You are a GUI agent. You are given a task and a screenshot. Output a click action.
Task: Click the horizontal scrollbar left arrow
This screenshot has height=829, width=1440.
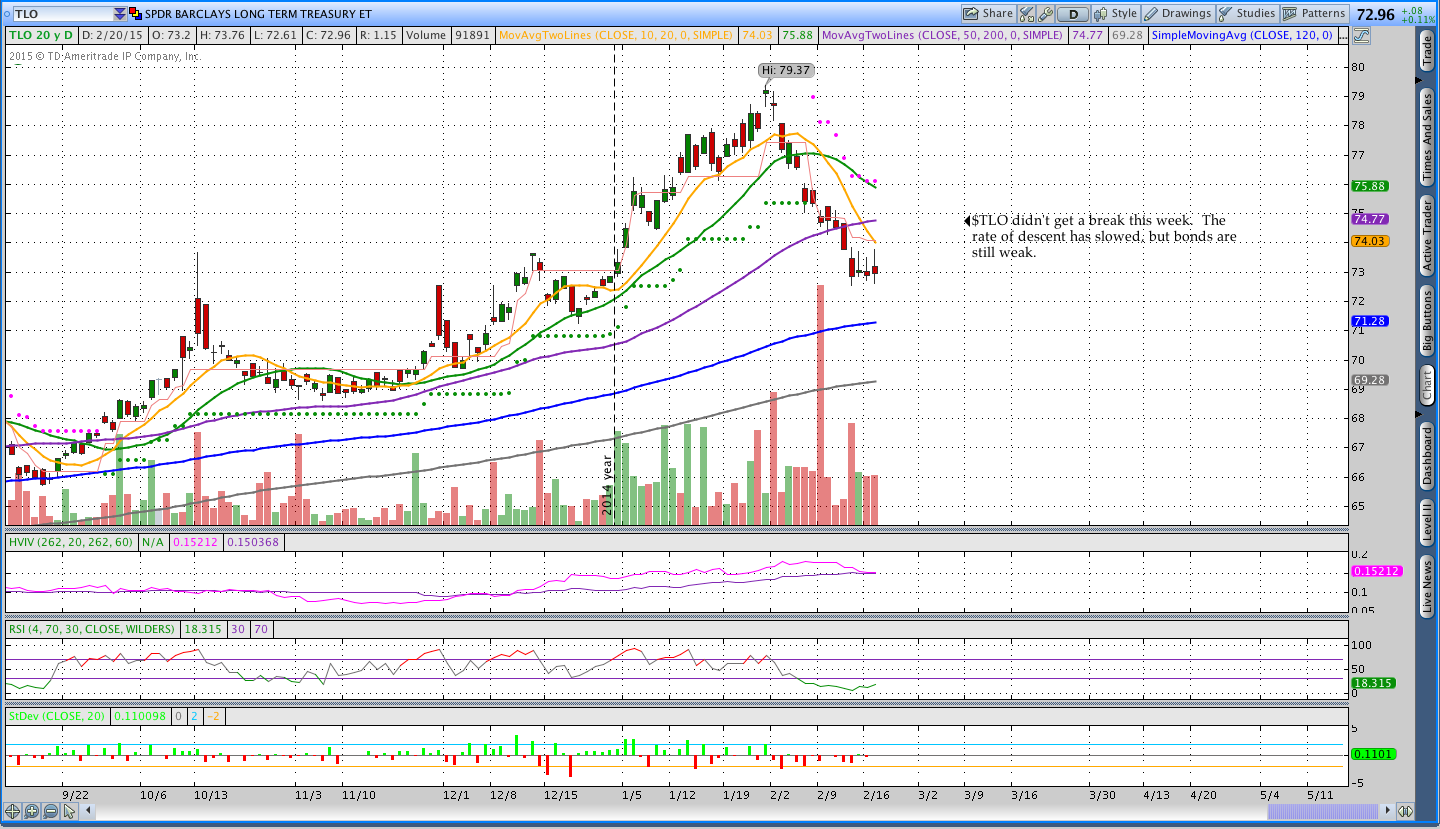tap(89, 811)
